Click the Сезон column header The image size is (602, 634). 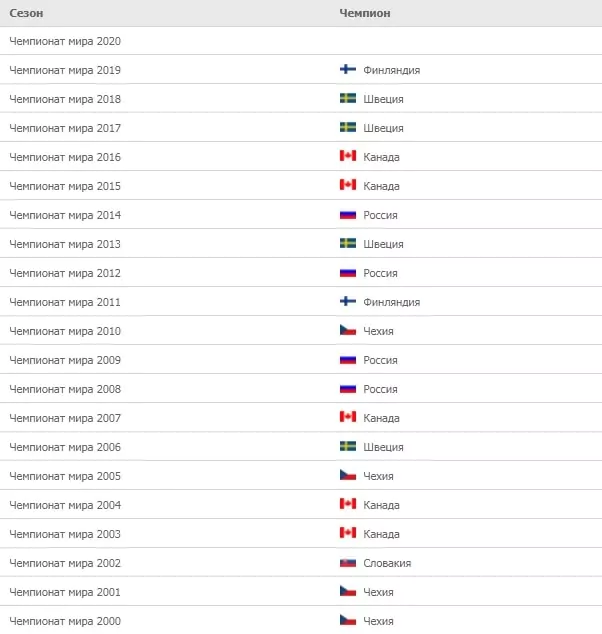coord(26,13)
